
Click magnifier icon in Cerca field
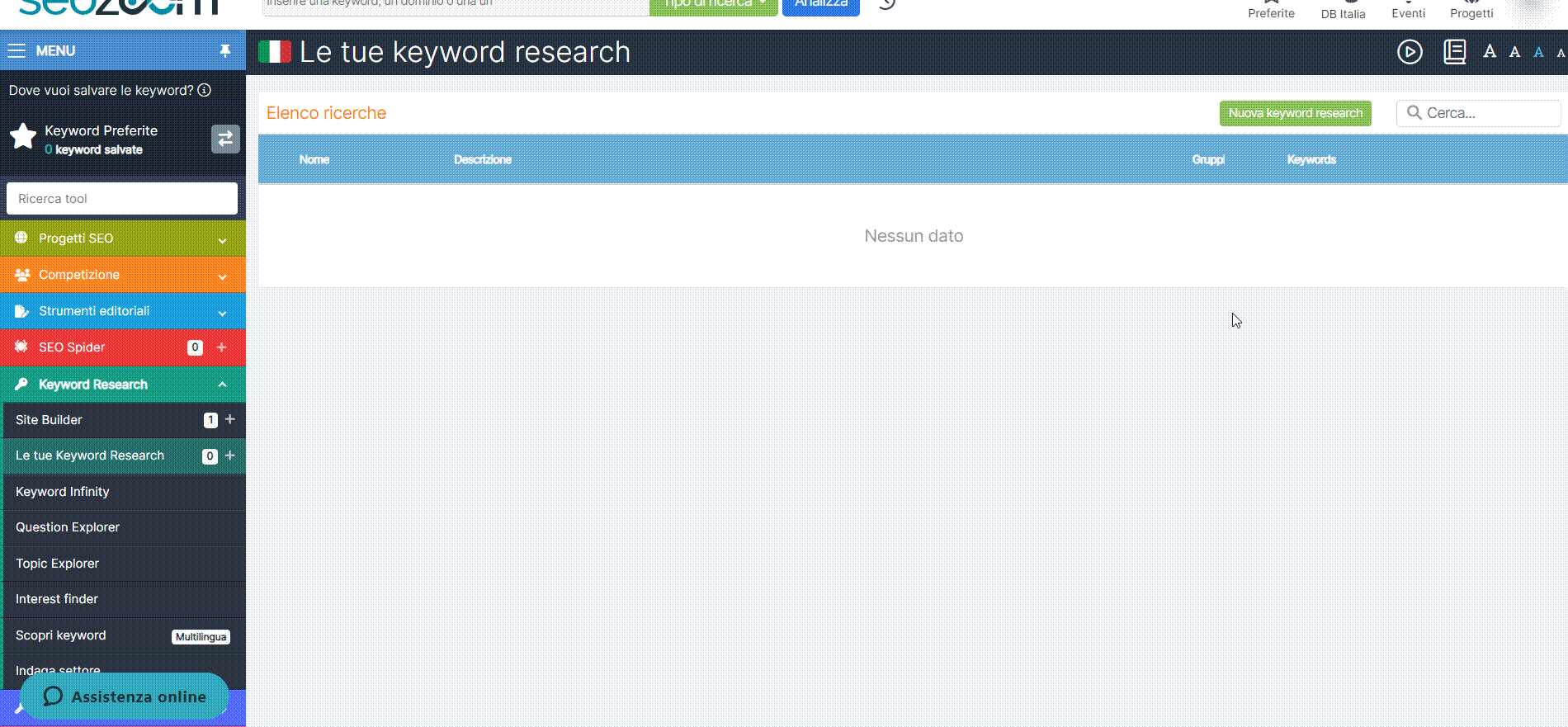point(1414,113)
